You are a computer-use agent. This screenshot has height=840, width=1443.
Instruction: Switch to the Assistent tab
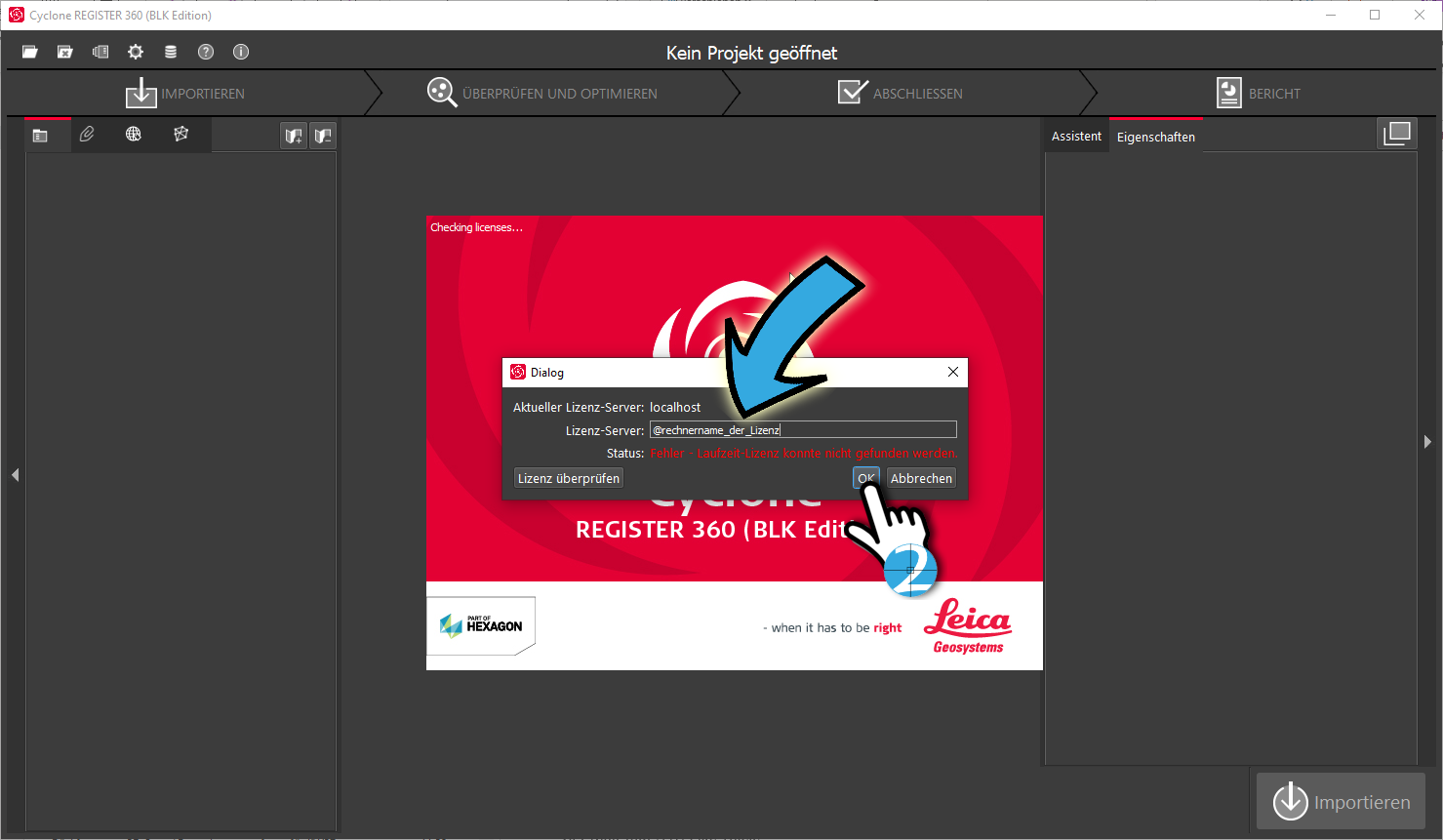click(1076, 137)
